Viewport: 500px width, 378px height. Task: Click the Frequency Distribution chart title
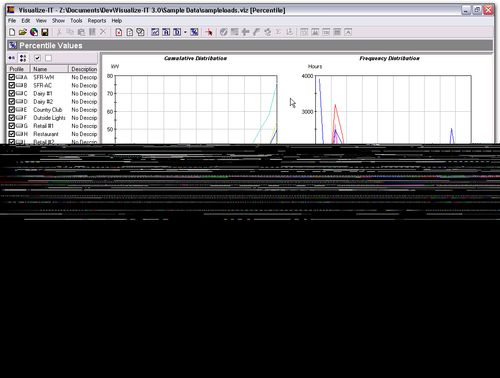point(389,58)
